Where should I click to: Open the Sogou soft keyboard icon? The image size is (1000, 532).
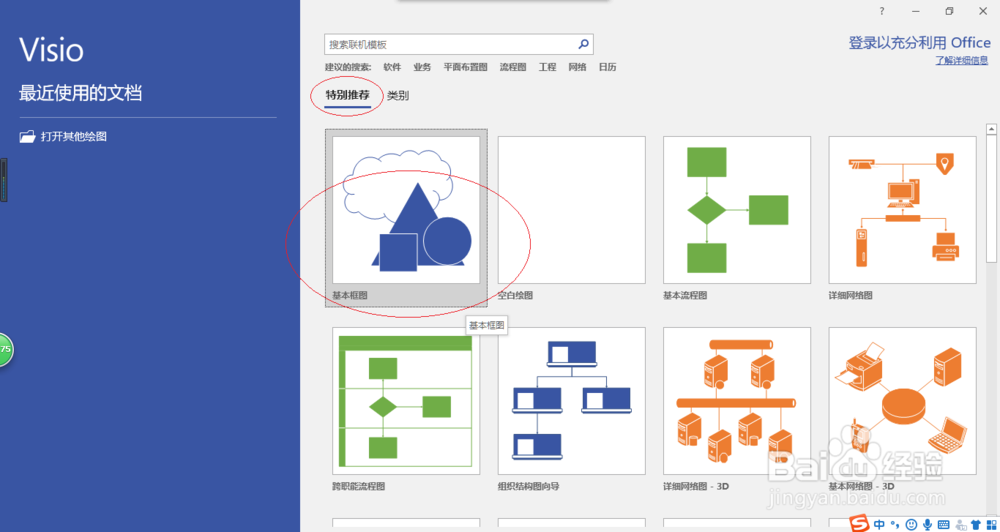click(x=943, y=524)
